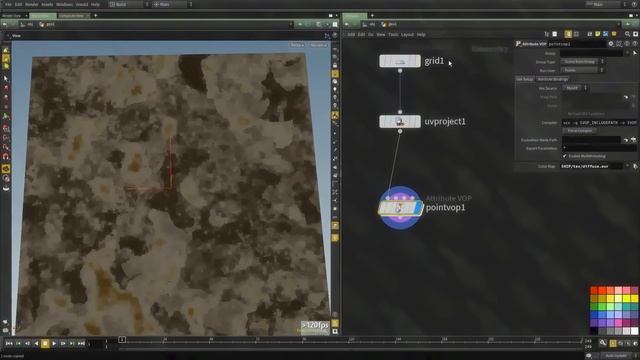This screenshot has width=640, height=360.
Task: Step forward one frame in playbar
Action: coord(63,344)
